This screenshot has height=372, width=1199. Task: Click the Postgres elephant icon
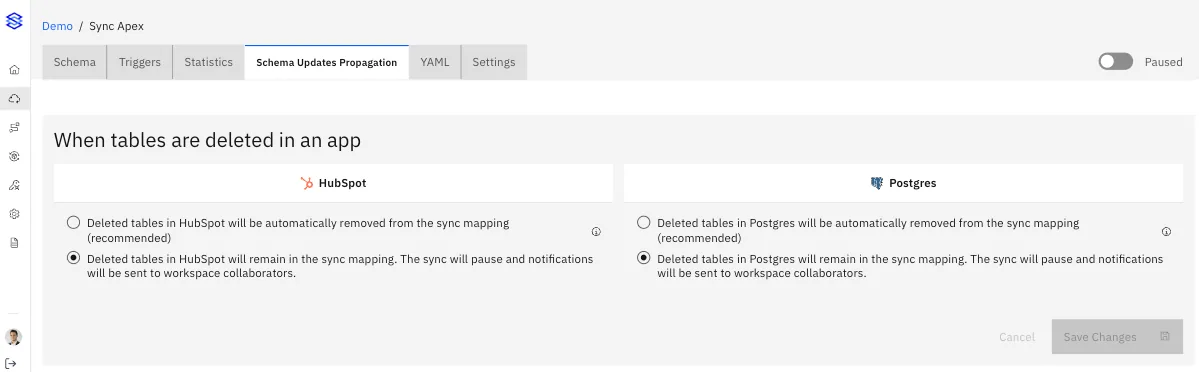click(877, 183)
